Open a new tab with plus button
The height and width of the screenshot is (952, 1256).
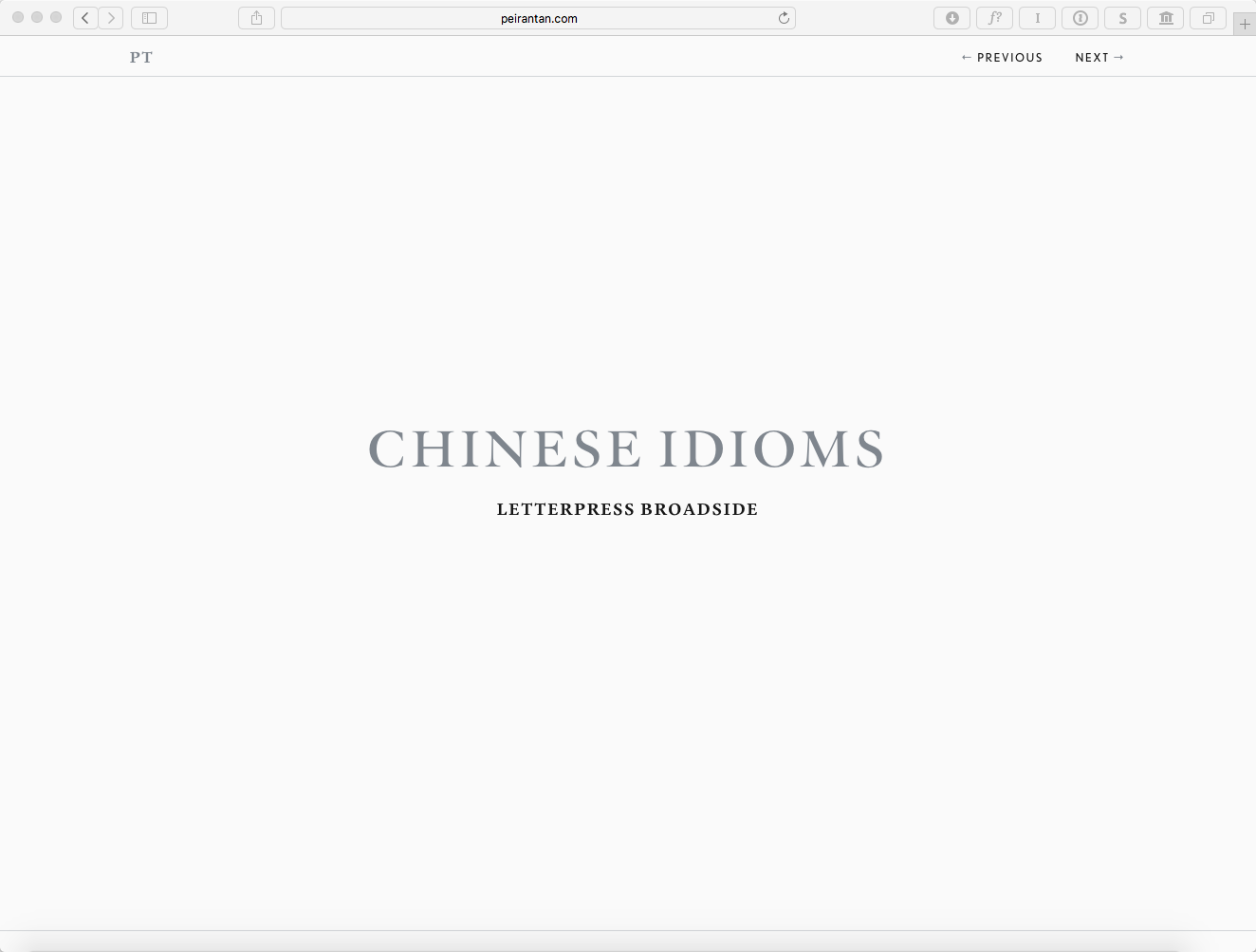pyautogui.click(x=1245, y=25)
